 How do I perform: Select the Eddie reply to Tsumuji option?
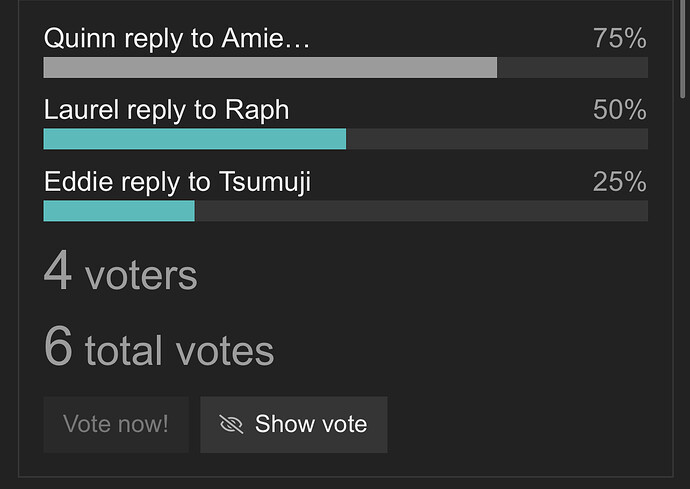pos(177,182)
